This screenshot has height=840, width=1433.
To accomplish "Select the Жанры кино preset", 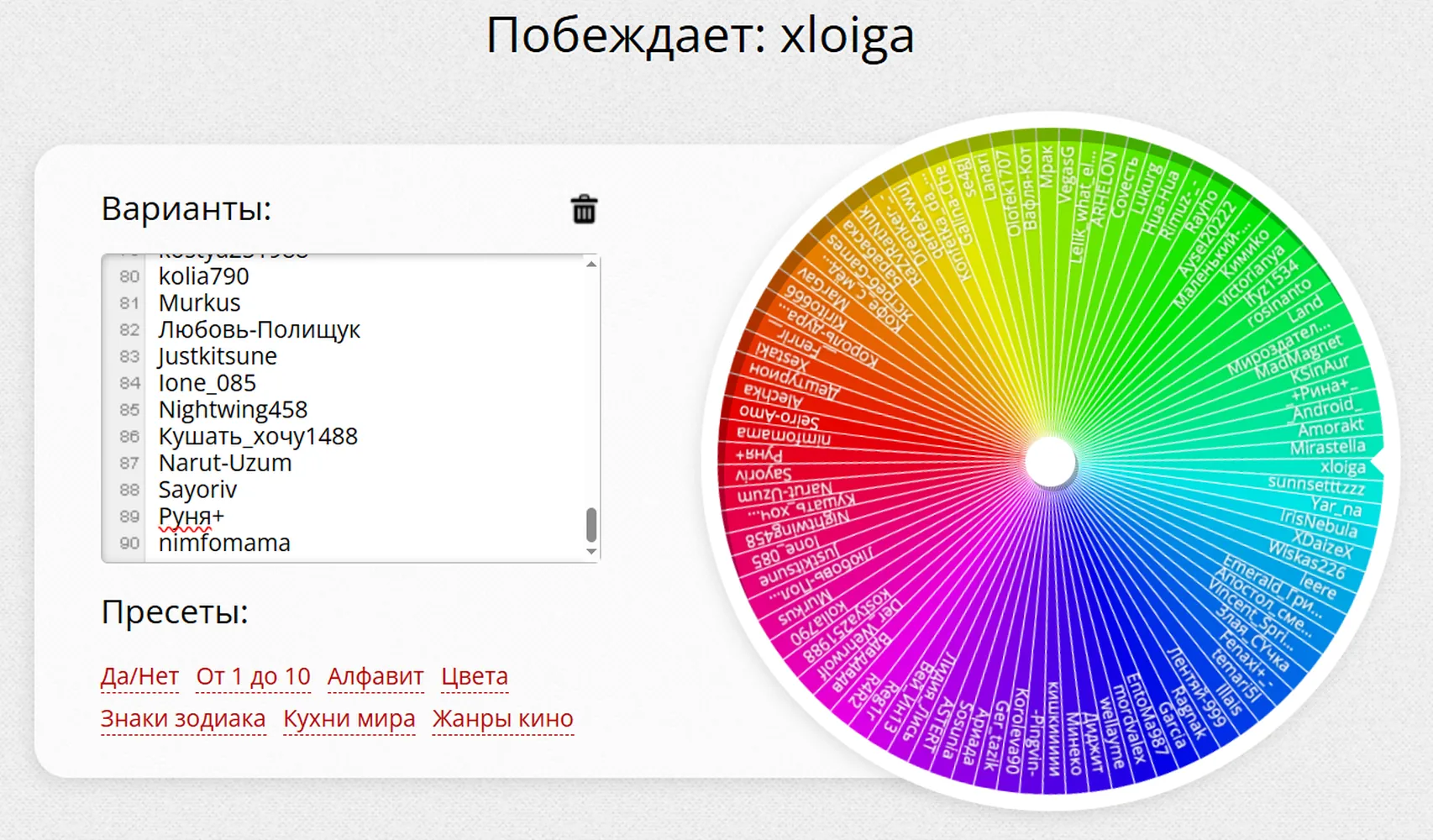I will pyautogui.click(x=502, y=719).
